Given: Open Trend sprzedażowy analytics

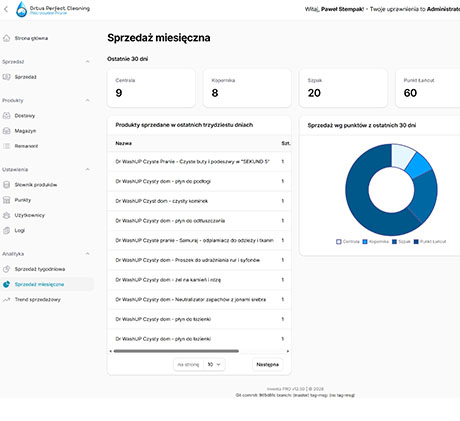Looking at the screenshot, I should 47,300.
